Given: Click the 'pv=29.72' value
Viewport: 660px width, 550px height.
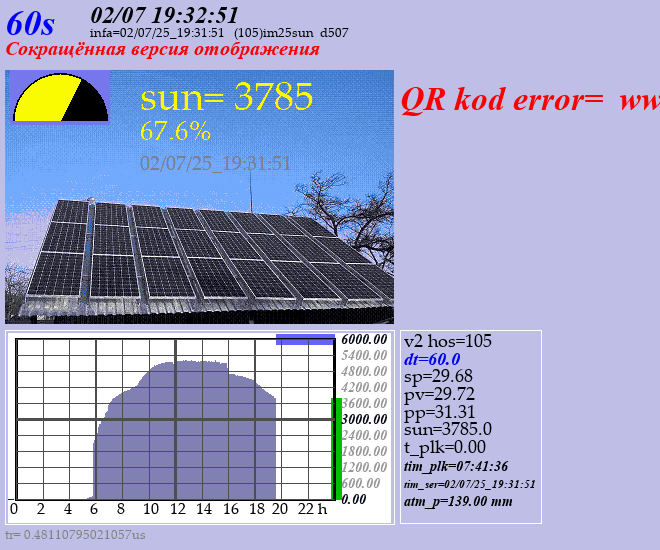Looking at the screenshot, I should (439, 394).
